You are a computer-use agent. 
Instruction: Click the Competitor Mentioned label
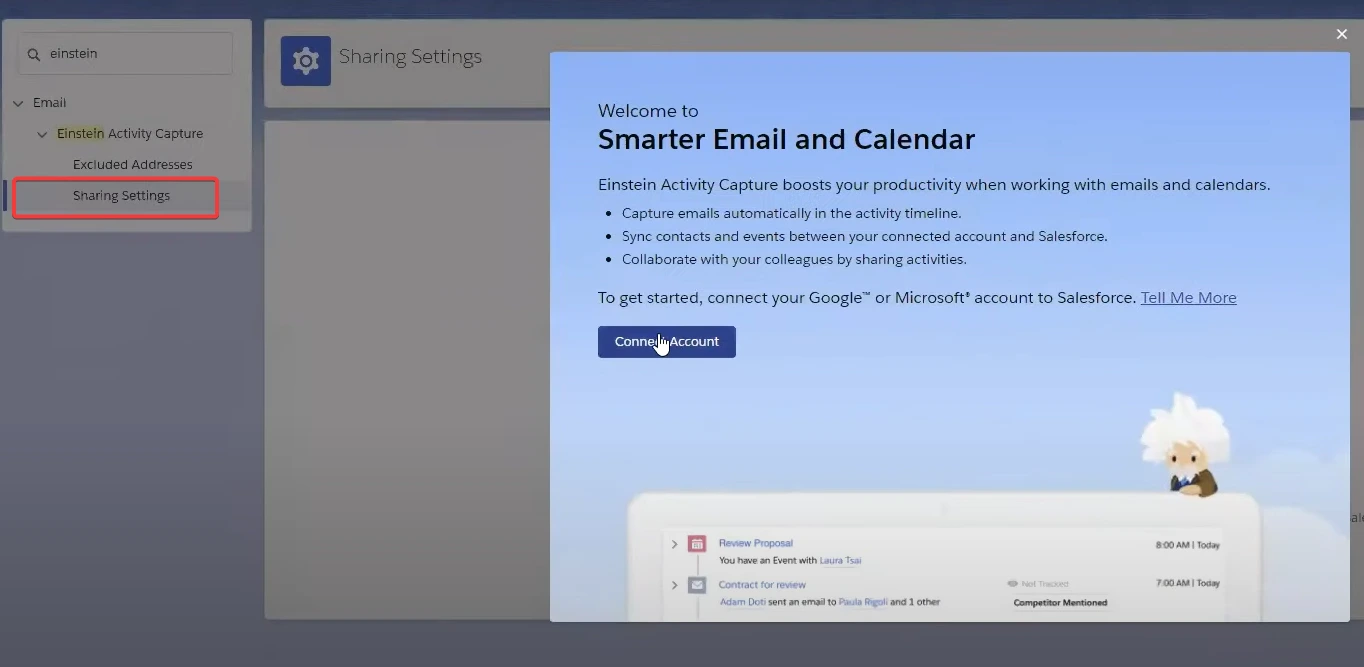(1060, 603)
